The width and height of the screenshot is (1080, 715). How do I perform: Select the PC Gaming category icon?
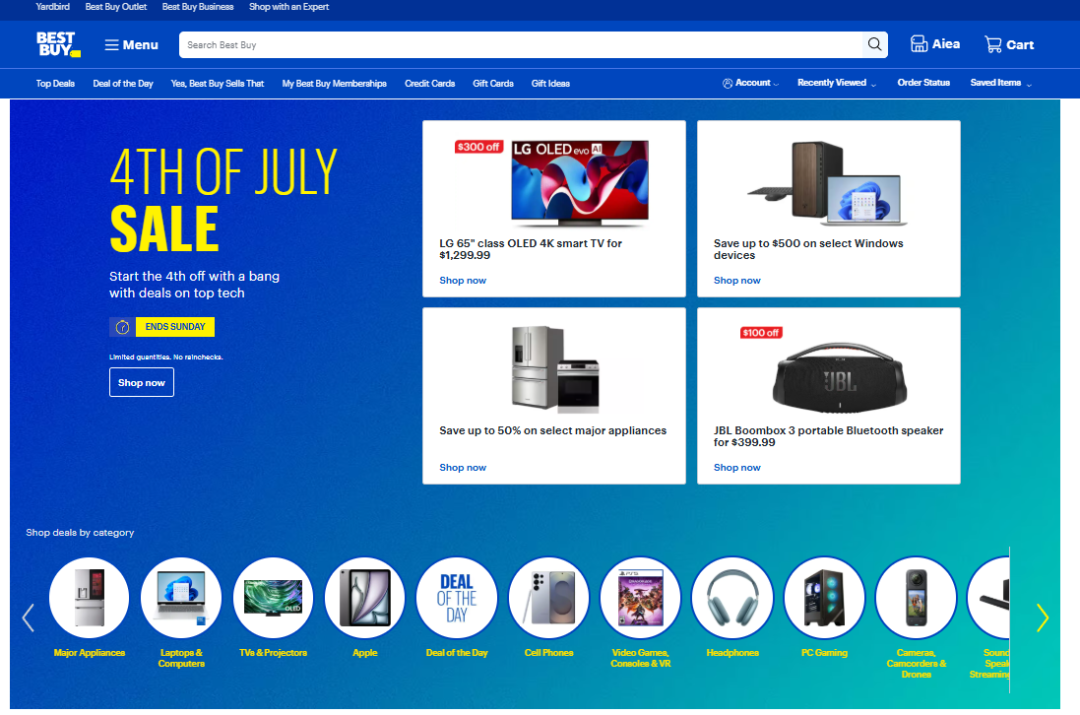coord(824,597)
